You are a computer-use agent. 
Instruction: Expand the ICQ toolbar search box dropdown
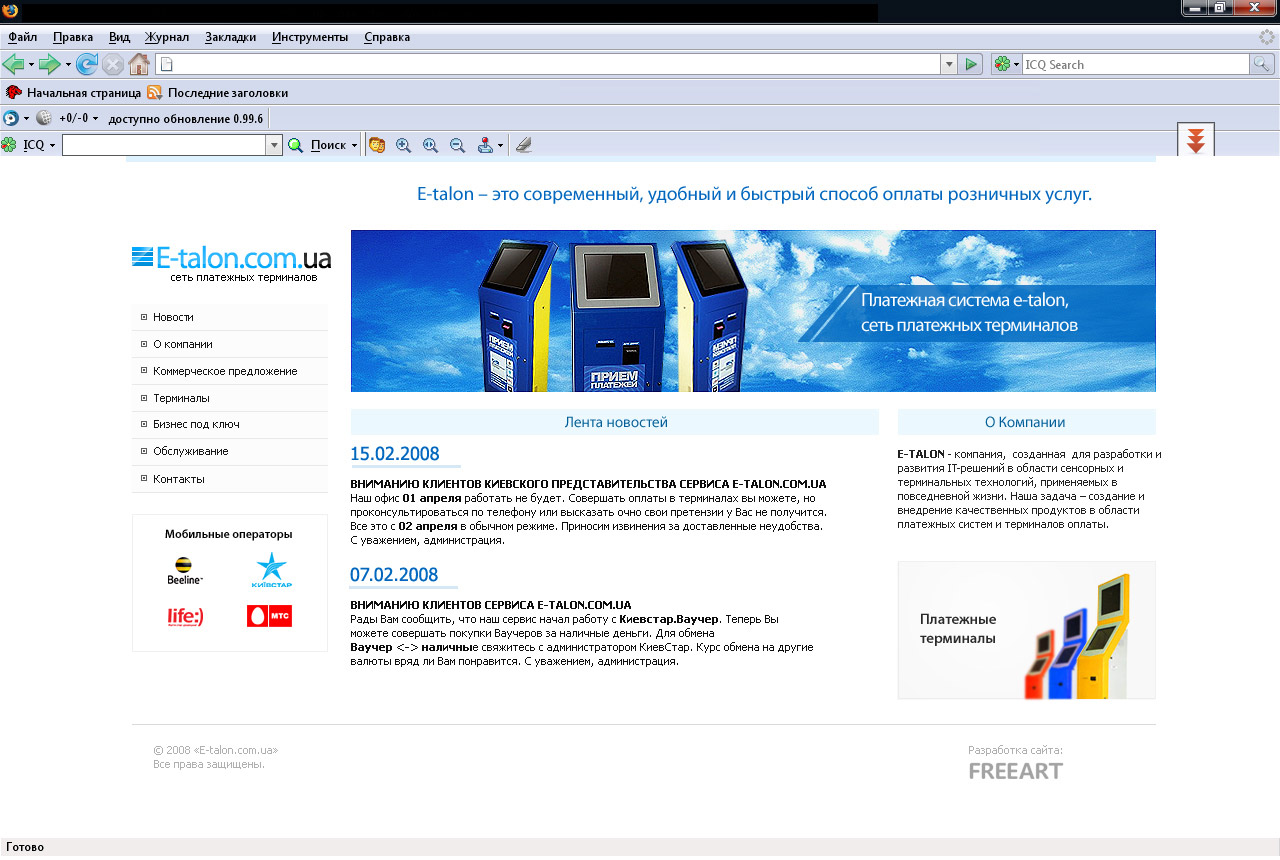[x=274, y=145]
